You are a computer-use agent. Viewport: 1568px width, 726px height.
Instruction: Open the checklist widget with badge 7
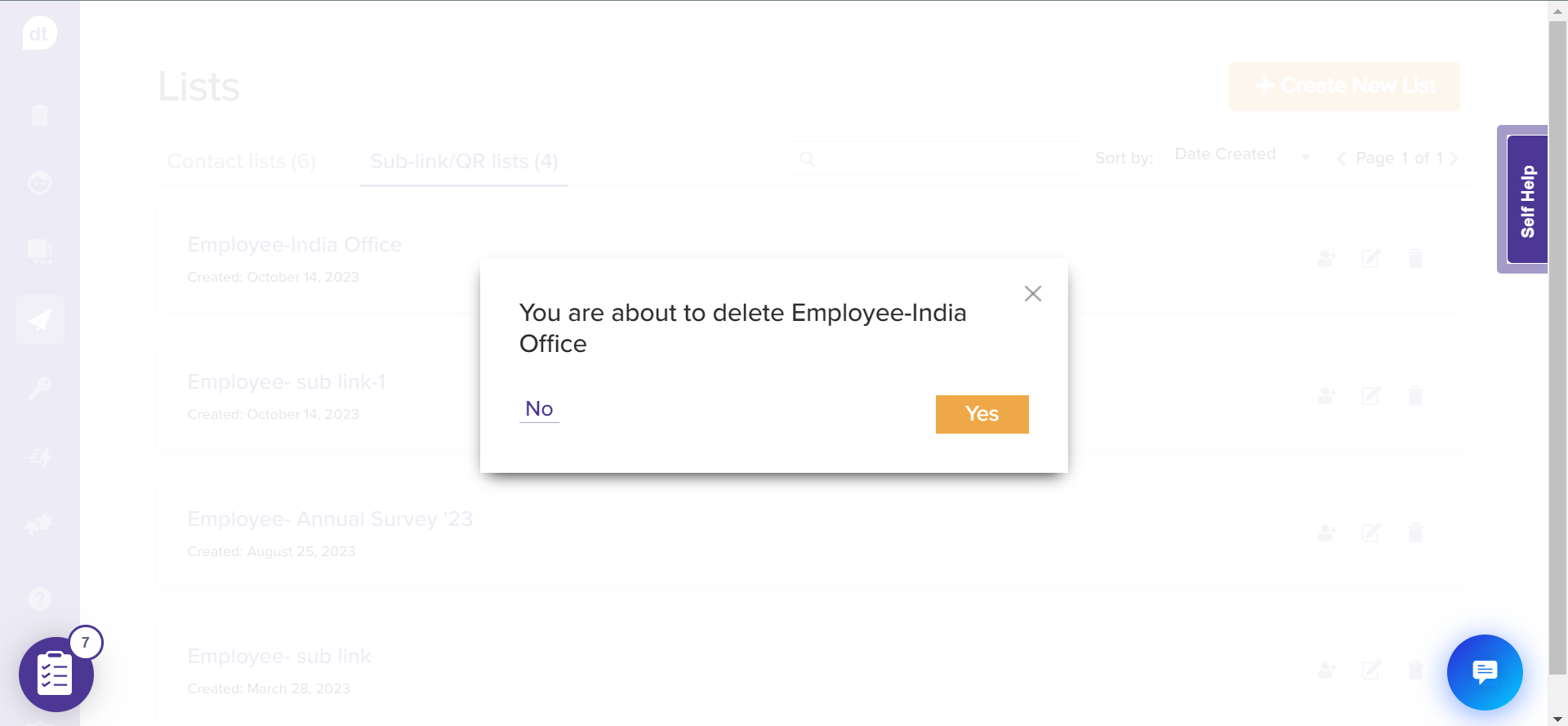[x=56, y=675]
